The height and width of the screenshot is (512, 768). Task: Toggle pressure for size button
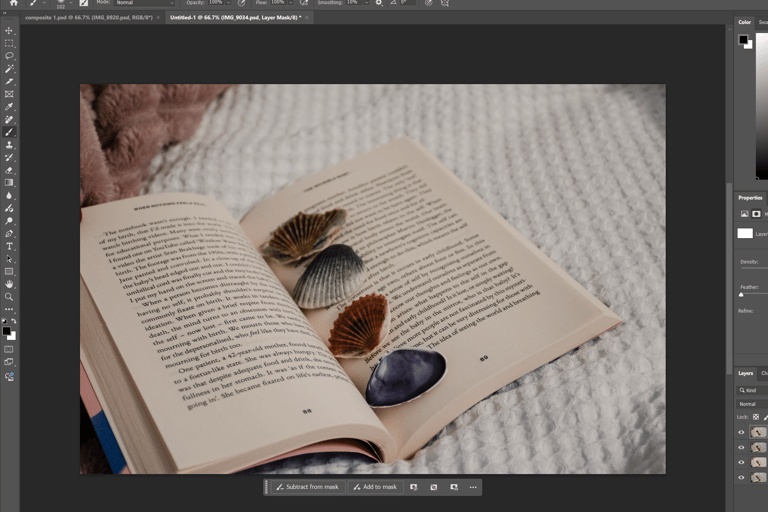point(429,3)
